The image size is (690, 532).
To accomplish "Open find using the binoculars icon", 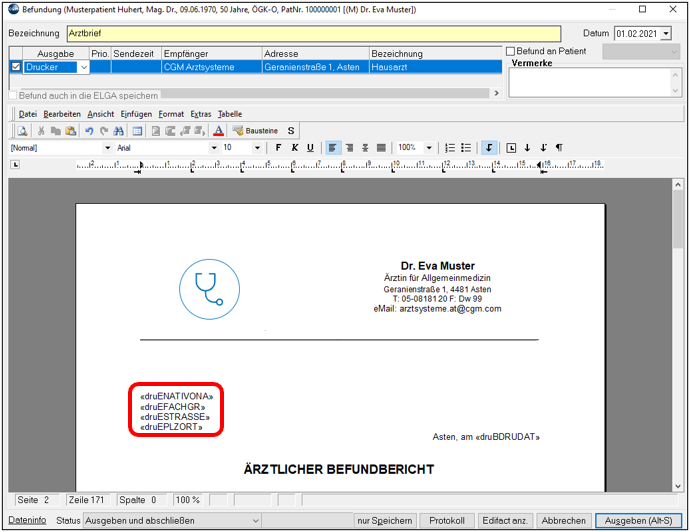I will (x=118, y=131).
